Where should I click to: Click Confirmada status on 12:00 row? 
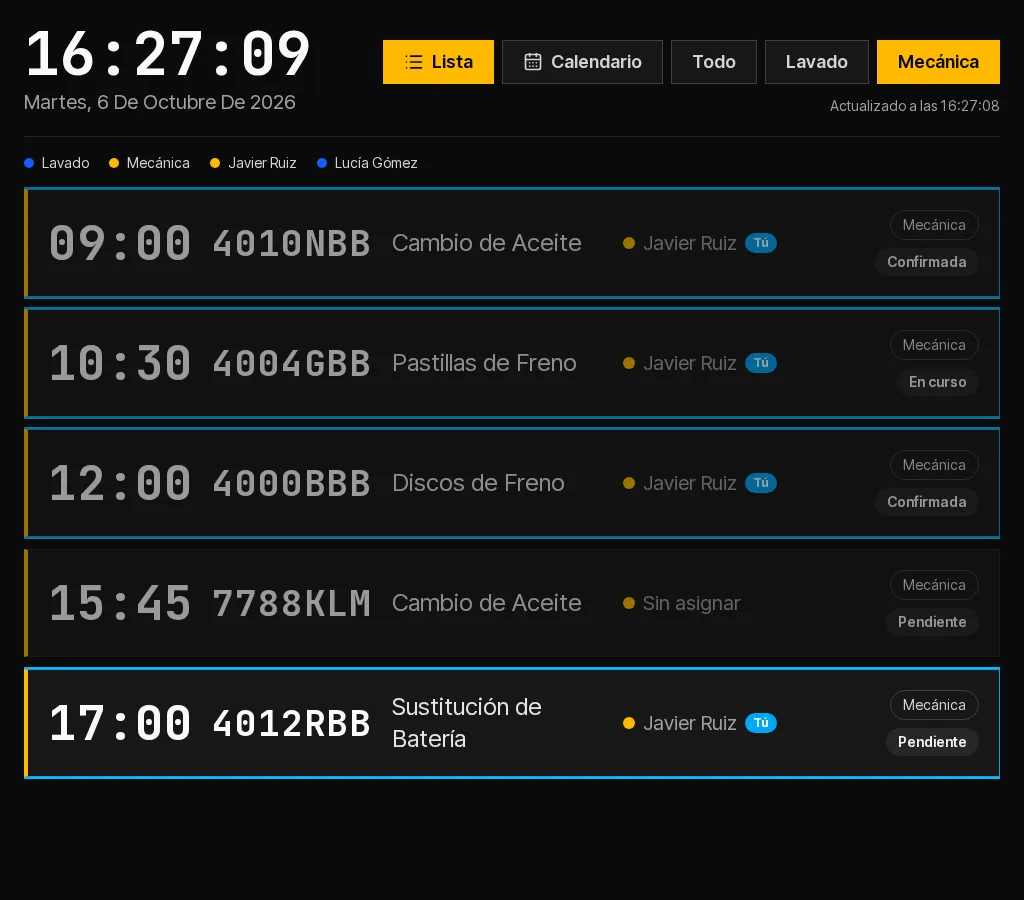926,502
